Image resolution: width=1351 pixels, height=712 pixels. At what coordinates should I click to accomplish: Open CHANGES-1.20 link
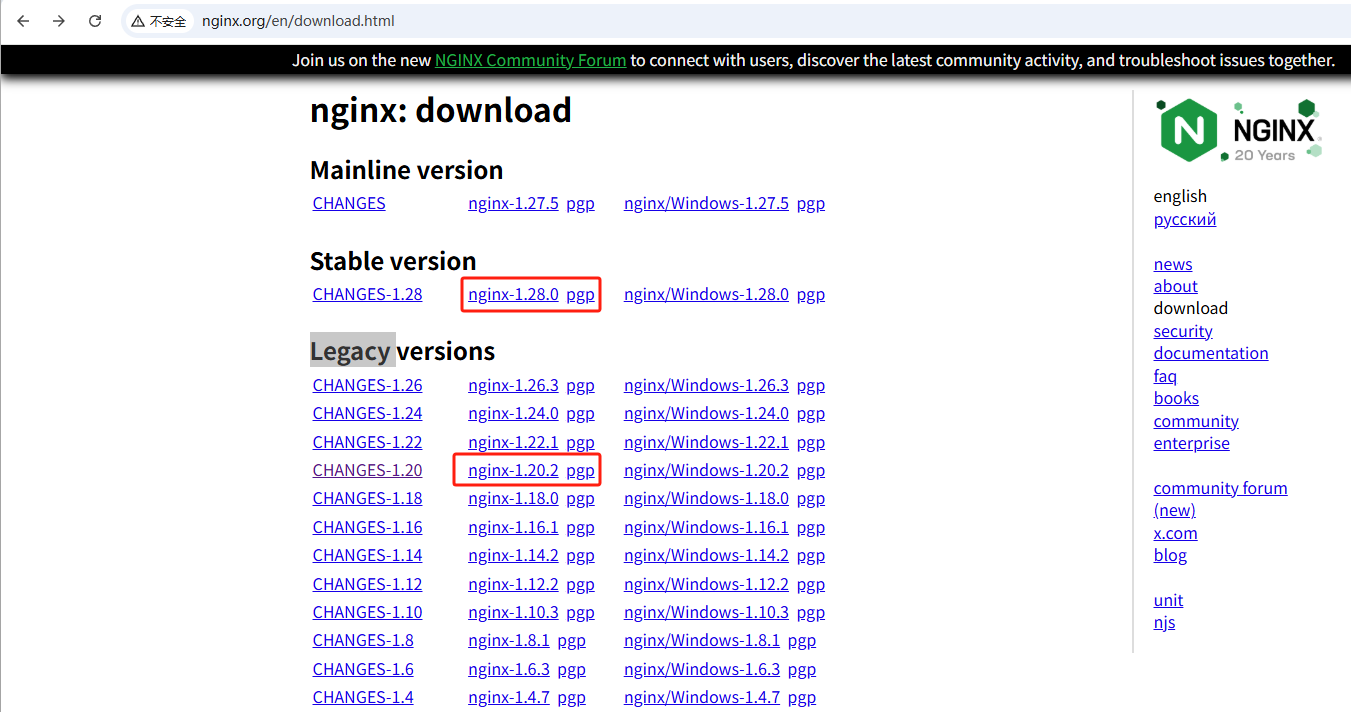[367, 470]
